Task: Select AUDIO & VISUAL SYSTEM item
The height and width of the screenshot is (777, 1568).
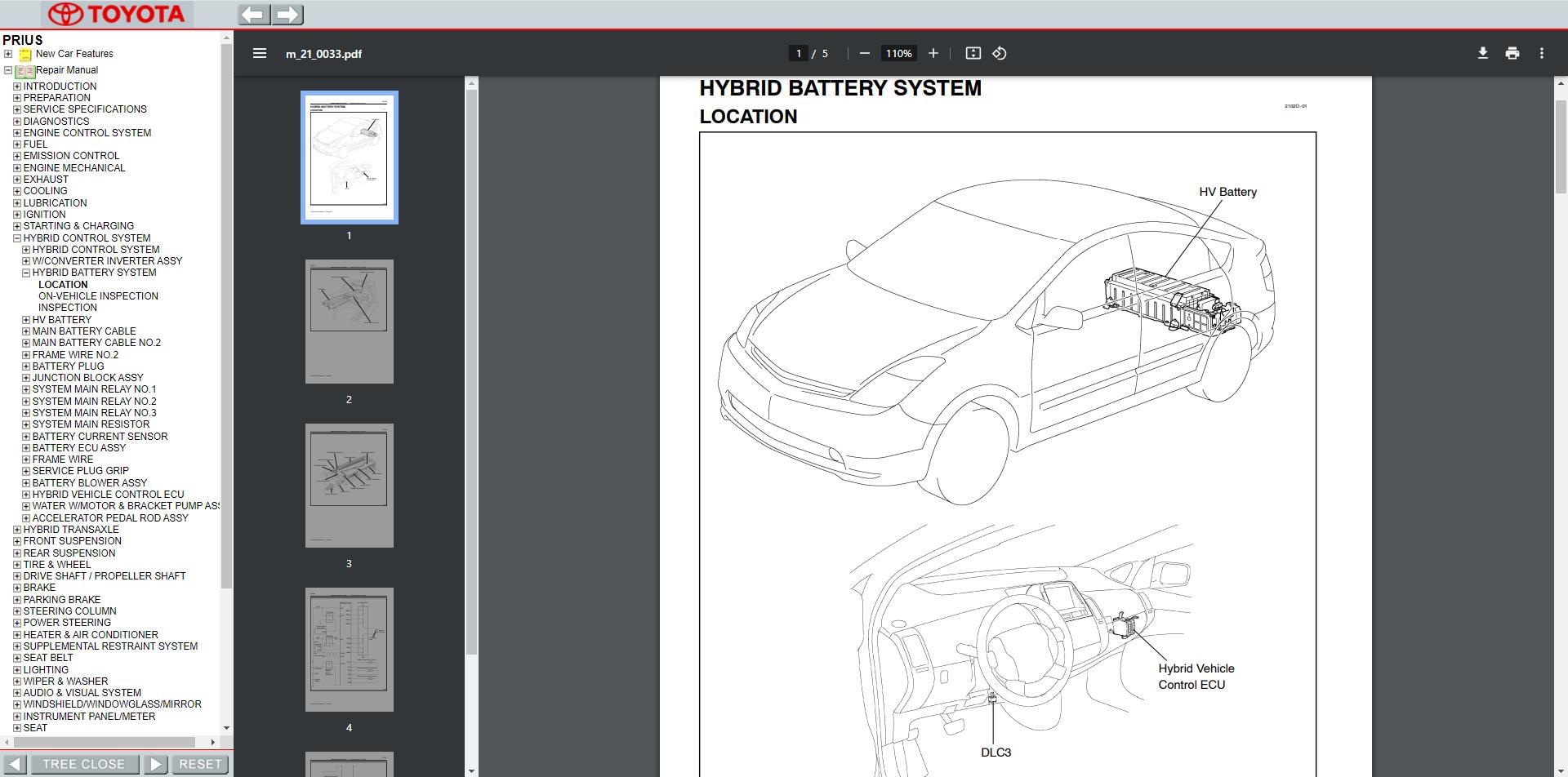Action: click(82, 693)
